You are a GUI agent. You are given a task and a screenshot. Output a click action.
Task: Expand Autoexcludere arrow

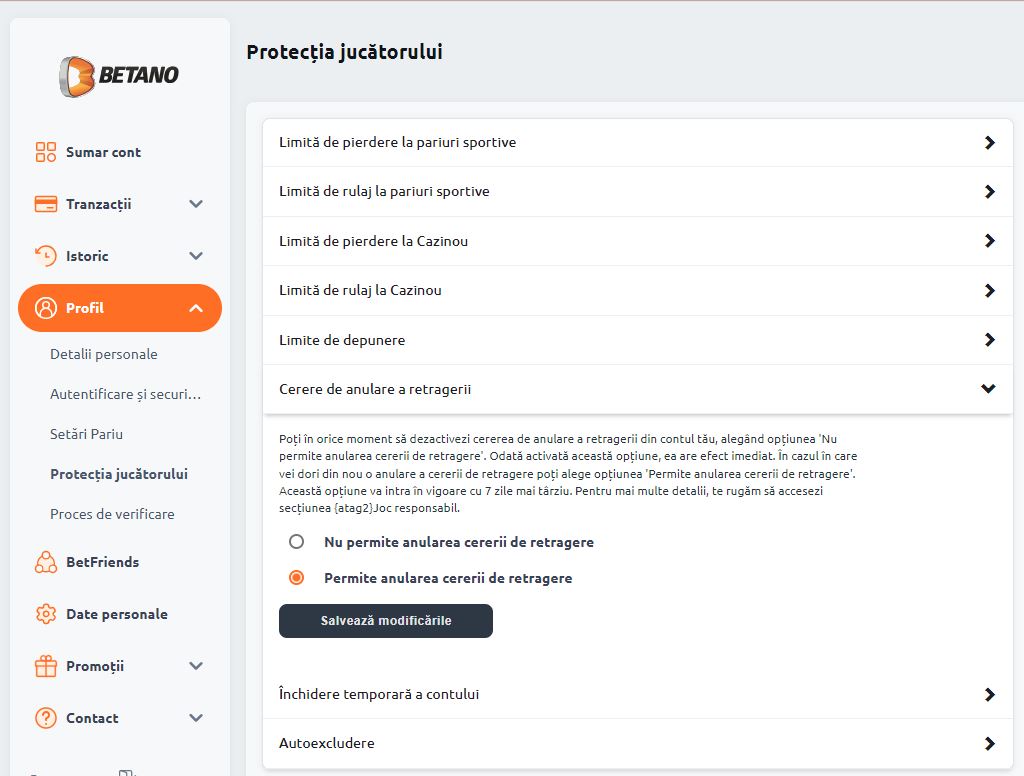989,743
